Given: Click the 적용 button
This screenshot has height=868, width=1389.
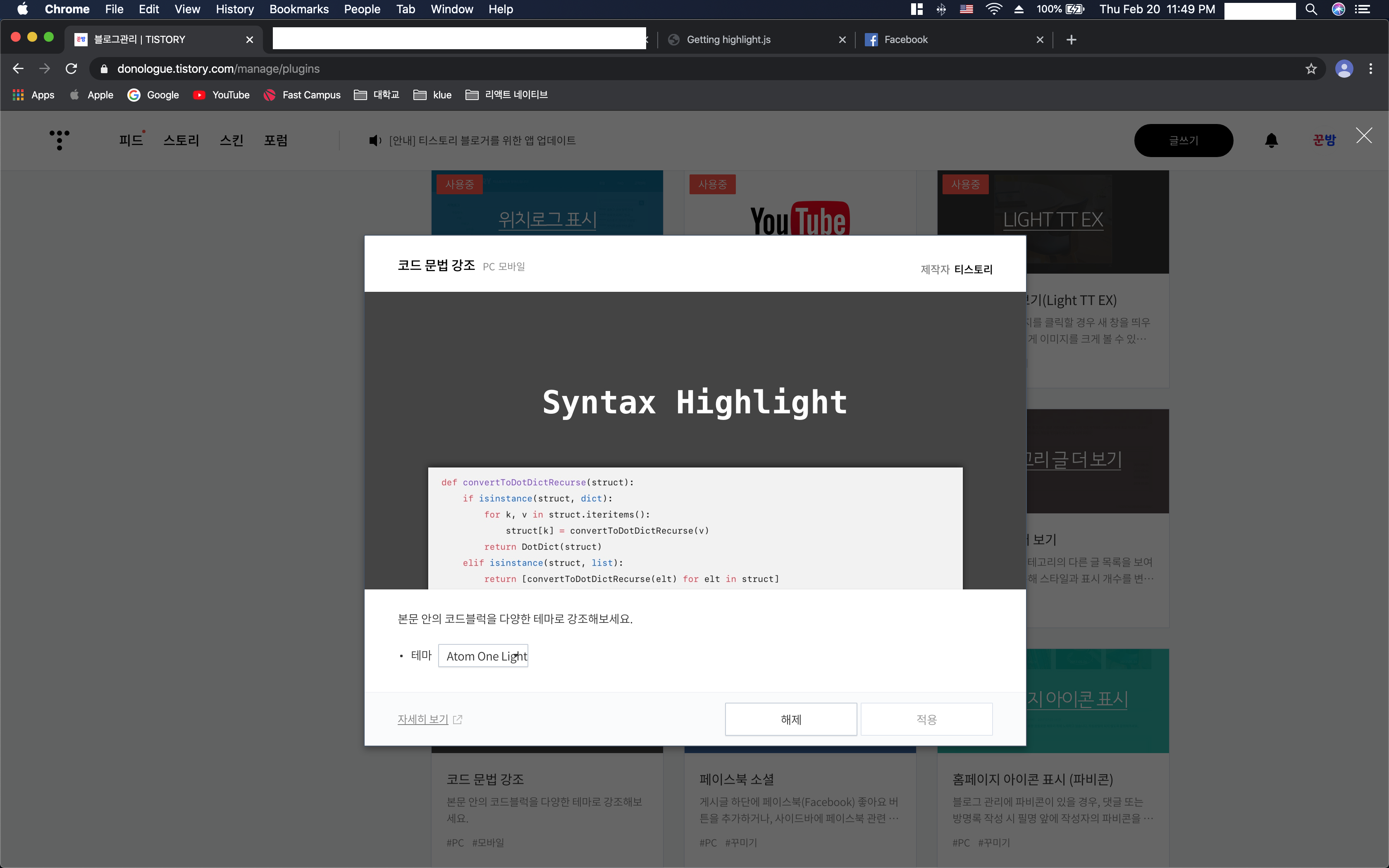Looking at the screenshot, I should coord(926,719).
